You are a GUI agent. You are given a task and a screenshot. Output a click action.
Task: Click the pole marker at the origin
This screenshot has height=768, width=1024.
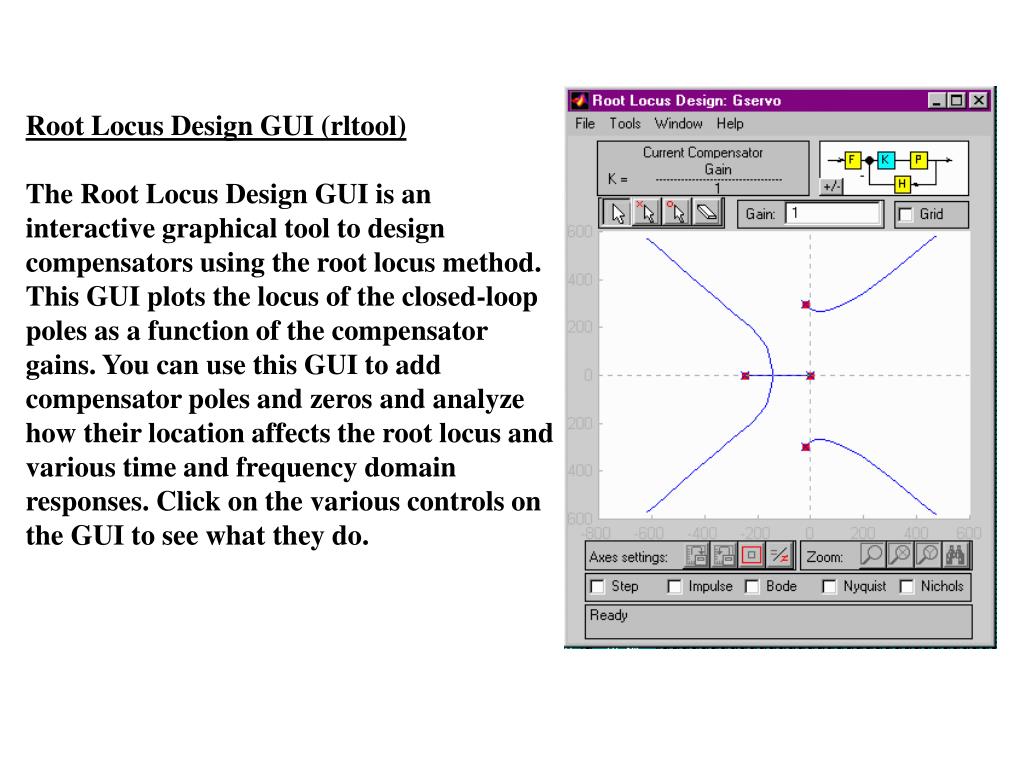(x=810, y=376)
